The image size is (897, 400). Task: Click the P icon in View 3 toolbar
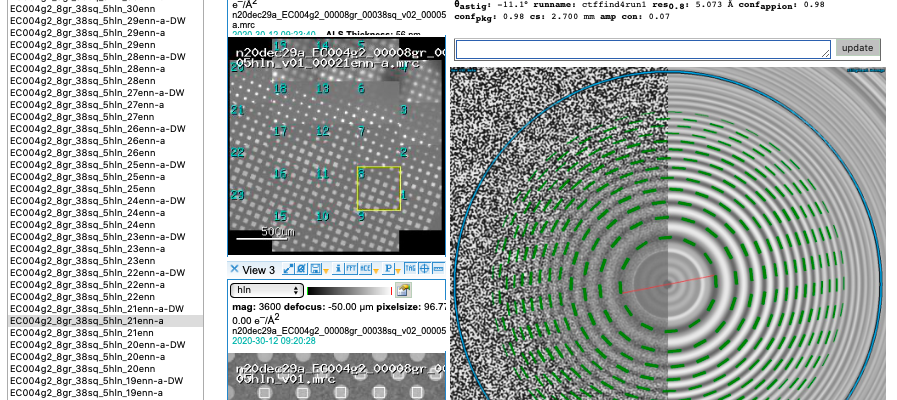coord(388,269)
